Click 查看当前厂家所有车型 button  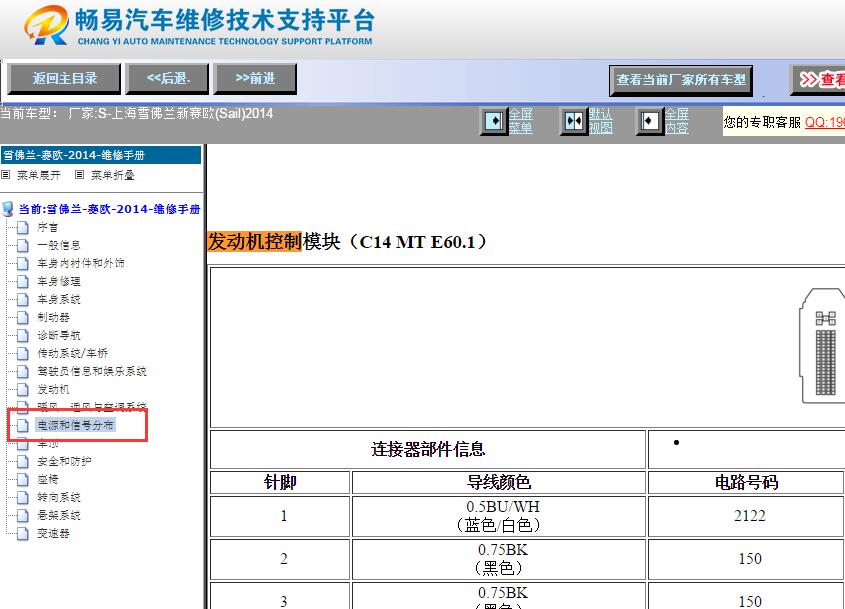point(681,80)
